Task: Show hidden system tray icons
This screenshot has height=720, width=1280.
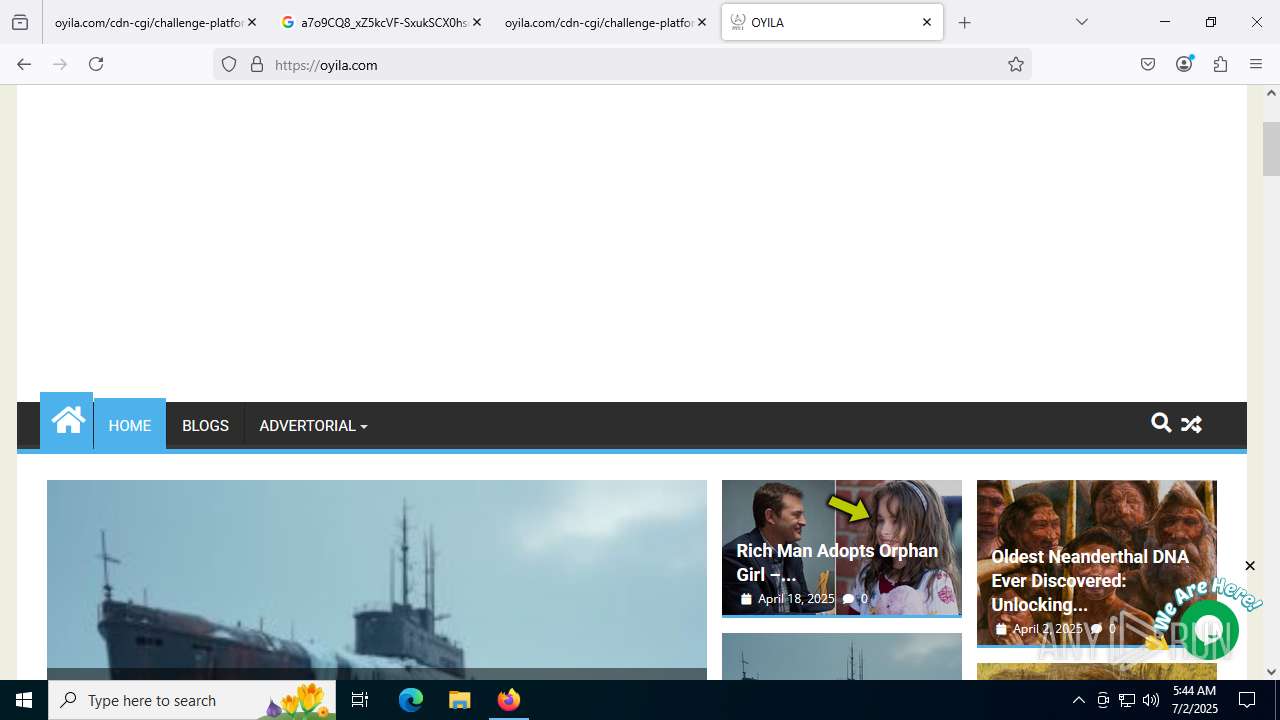Action: (1078, 700)
